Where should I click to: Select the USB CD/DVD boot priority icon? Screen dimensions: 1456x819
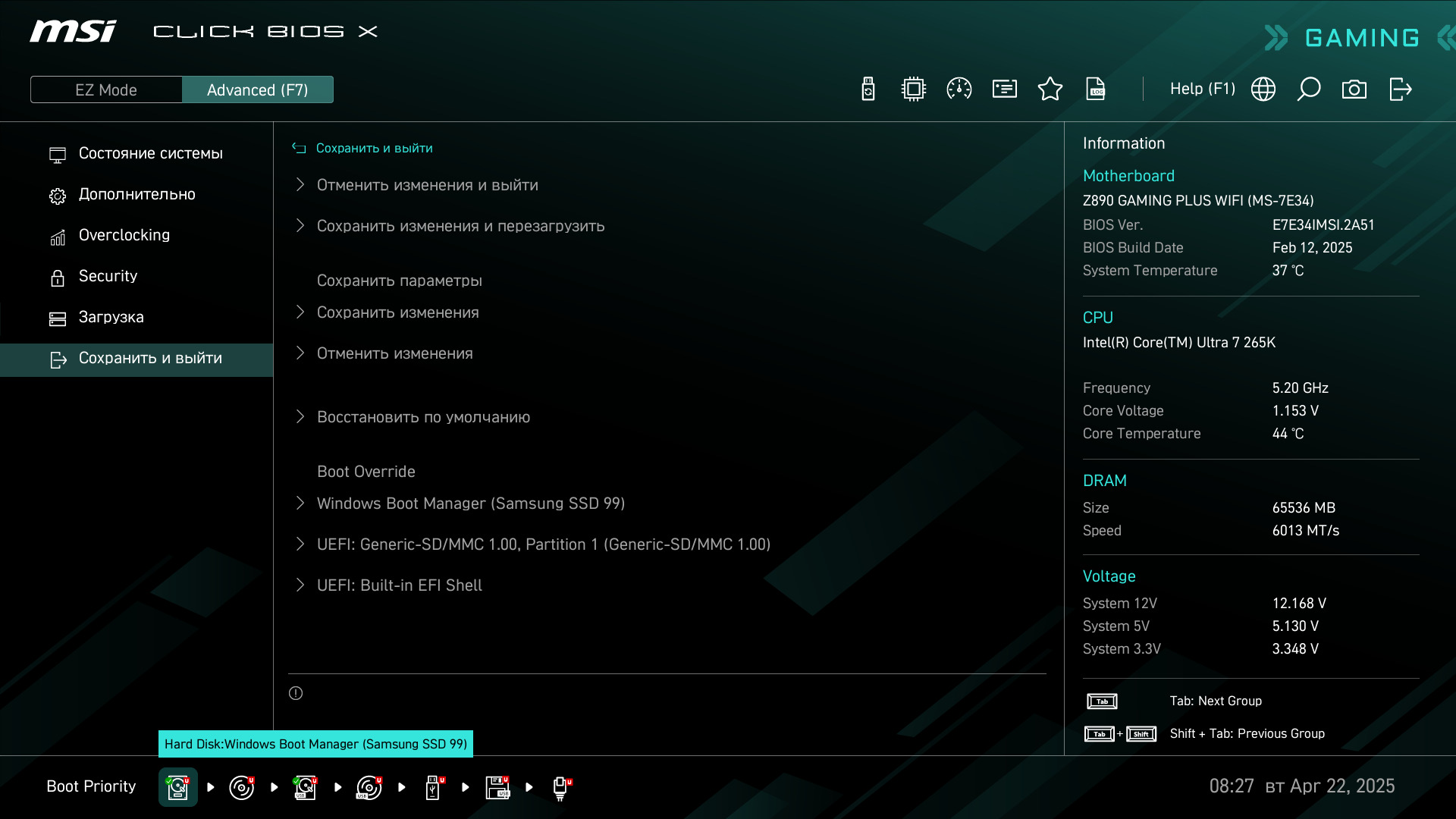point(369,787)
